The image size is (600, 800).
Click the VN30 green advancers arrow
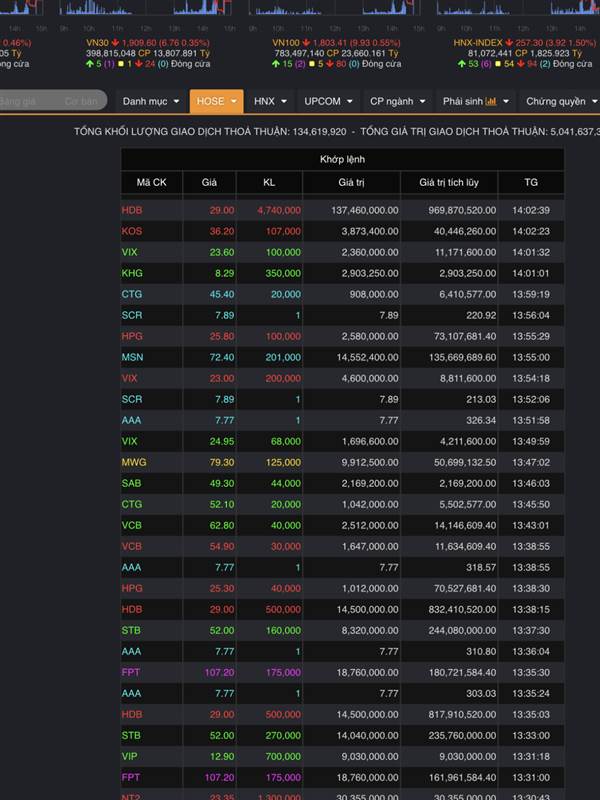tap(89, 64)
